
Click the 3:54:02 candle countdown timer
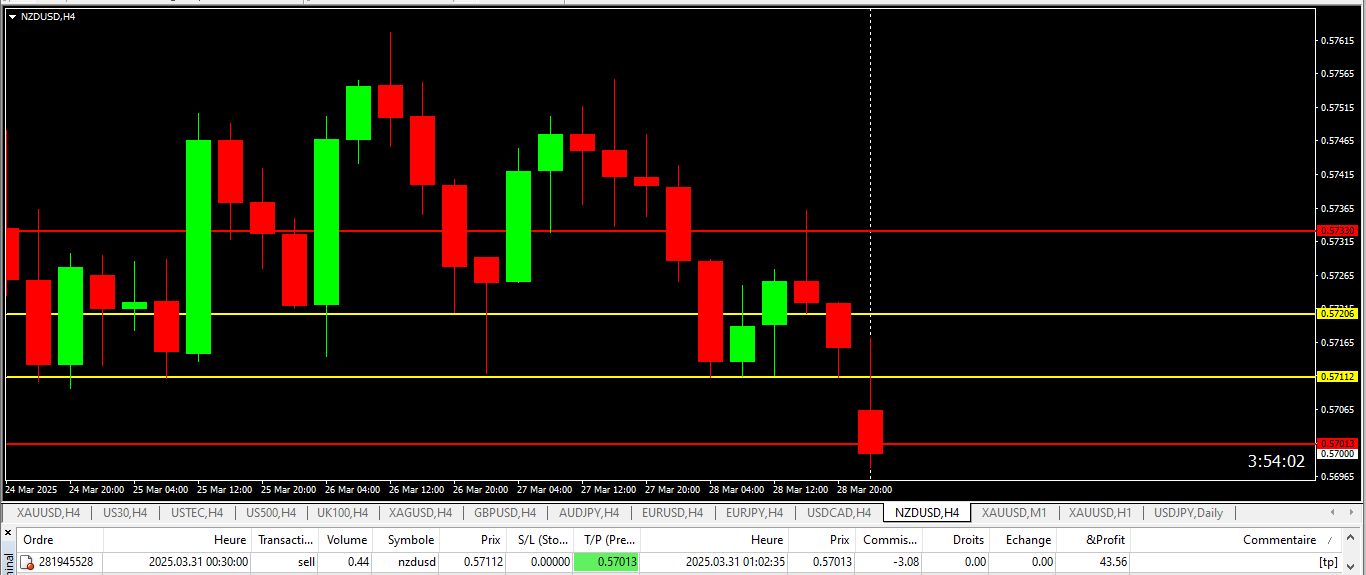tap(1275, 461)
